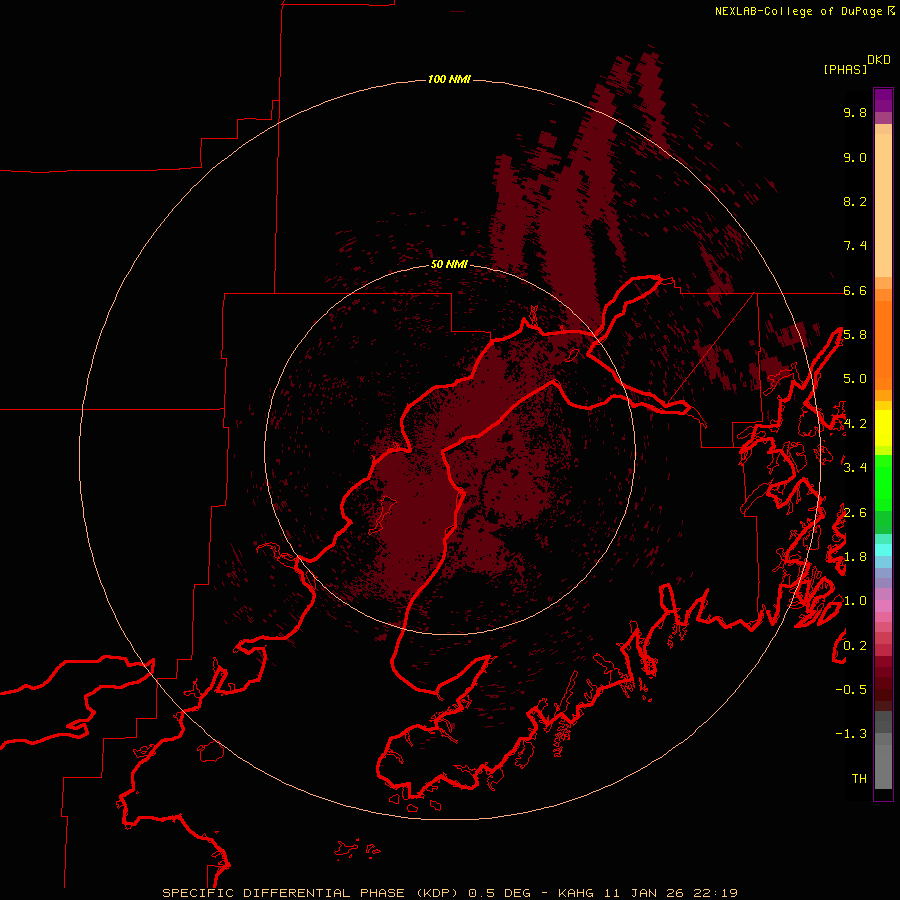The height and width of the screenshot is (900, 900).
Task: Select the 5.0 scale label
Action: pos(855,379)
